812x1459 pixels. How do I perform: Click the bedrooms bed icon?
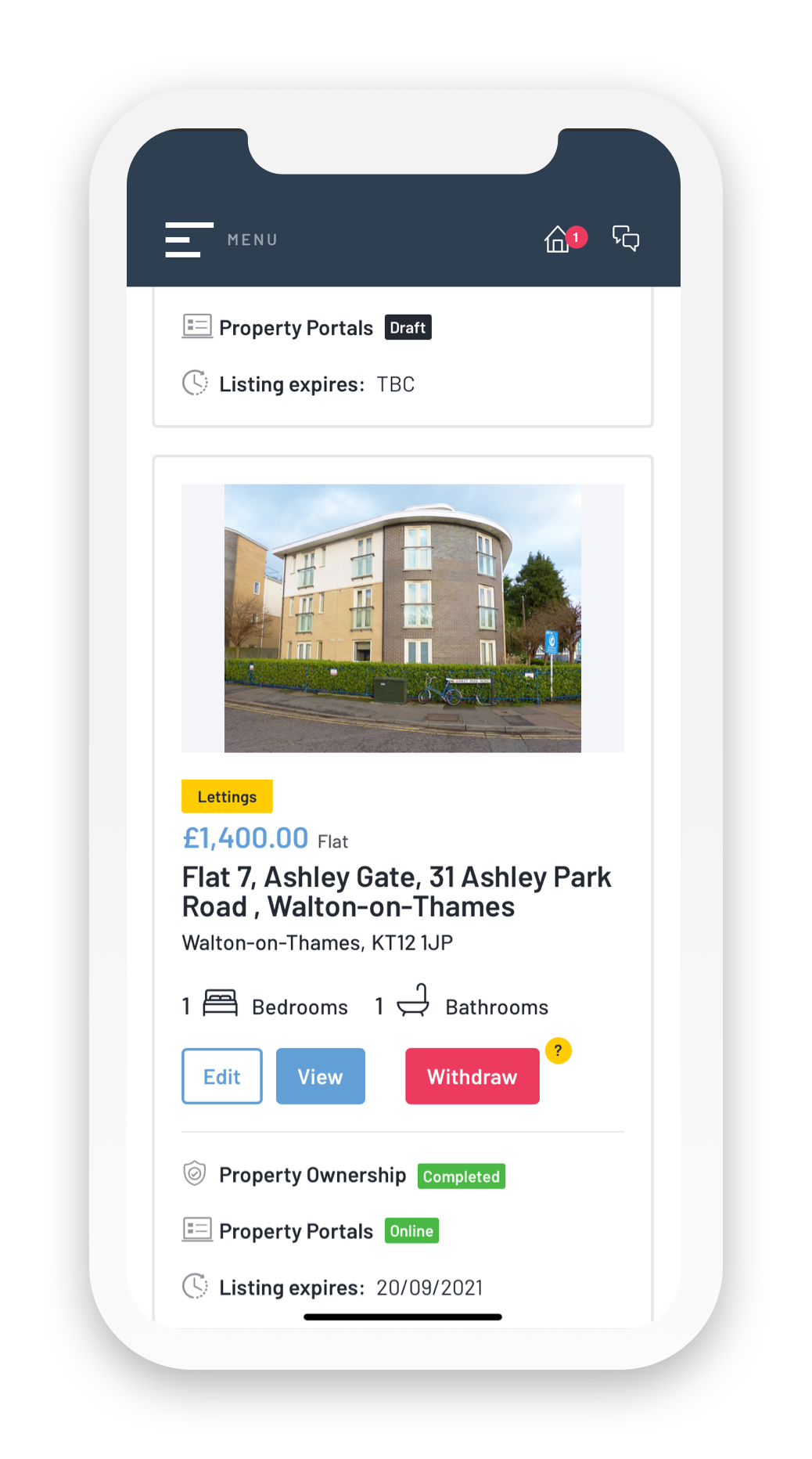[x=221, y=1003]
